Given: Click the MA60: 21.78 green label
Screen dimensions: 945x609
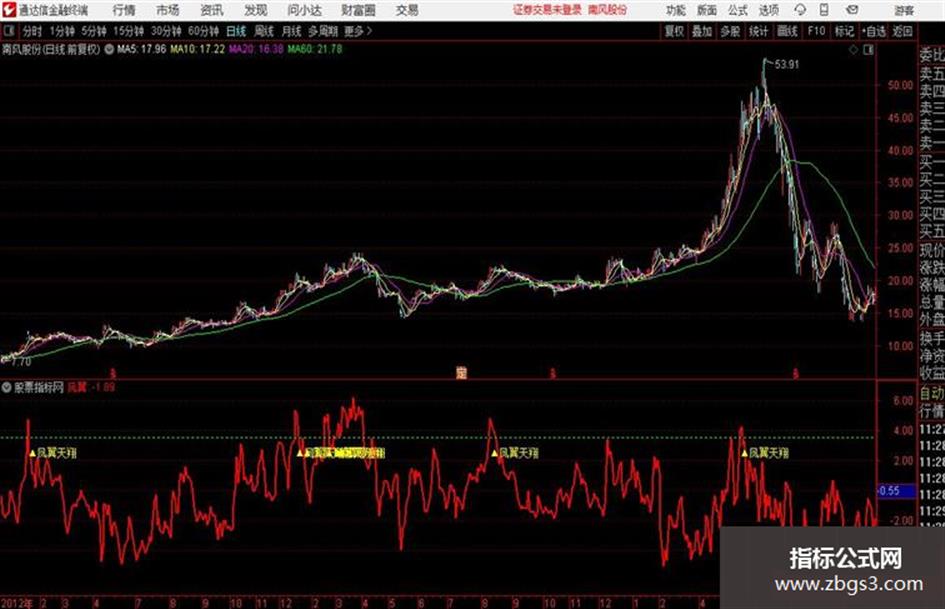Looking at the screenshot, I should 315,49.
